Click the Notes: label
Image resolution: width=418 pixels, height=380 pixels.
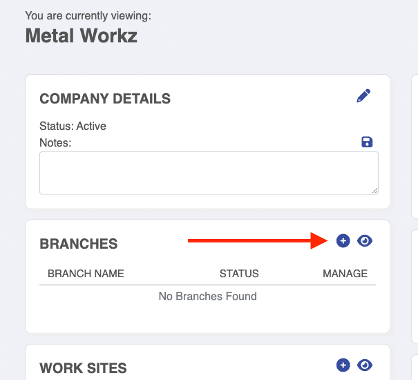click(55, 143)
